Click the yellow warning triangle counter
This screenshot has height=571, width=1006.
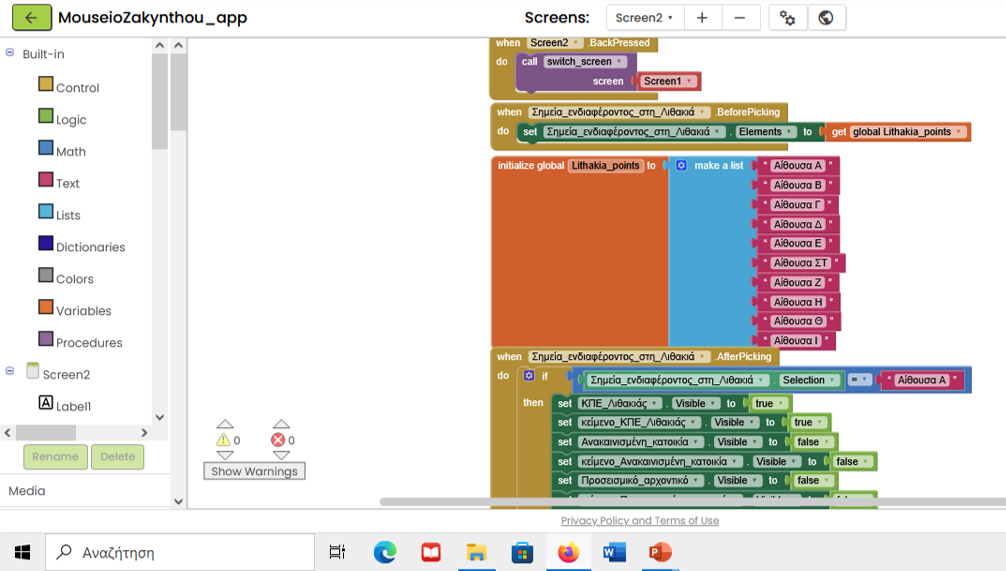(x=224, y=440)
